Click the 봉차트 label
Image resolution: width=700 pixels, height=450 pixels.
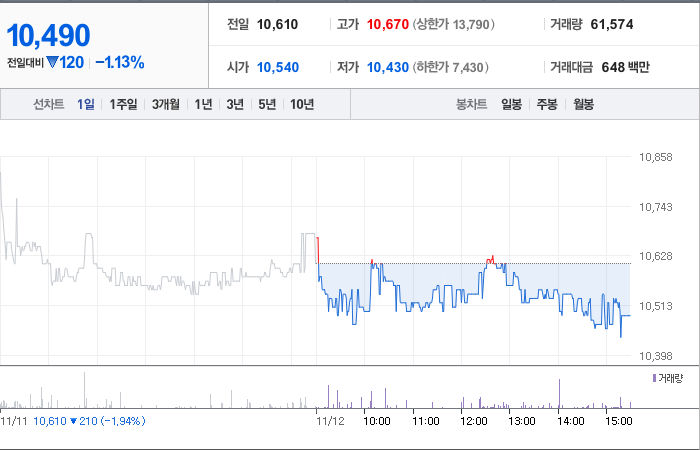coord(471,104)
